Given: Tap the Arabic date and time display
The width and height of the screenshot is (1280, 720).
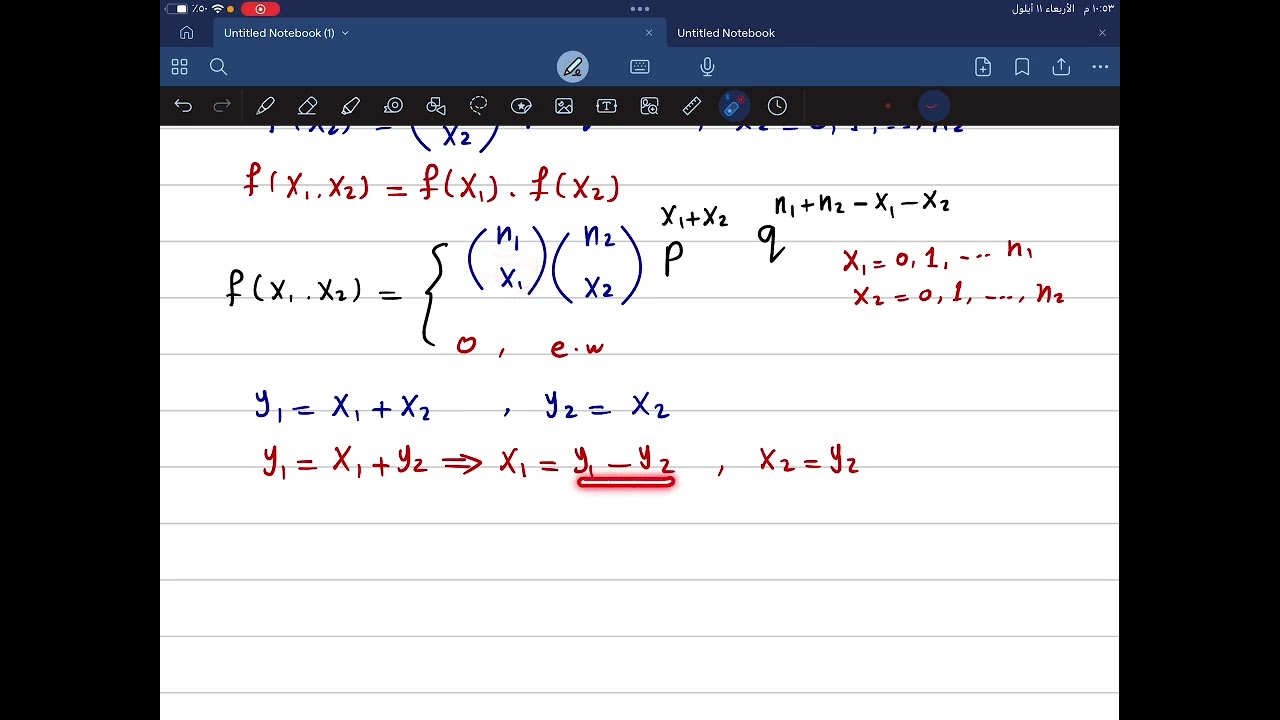Looking at the screenshot, I should (x=1063, y=9).
